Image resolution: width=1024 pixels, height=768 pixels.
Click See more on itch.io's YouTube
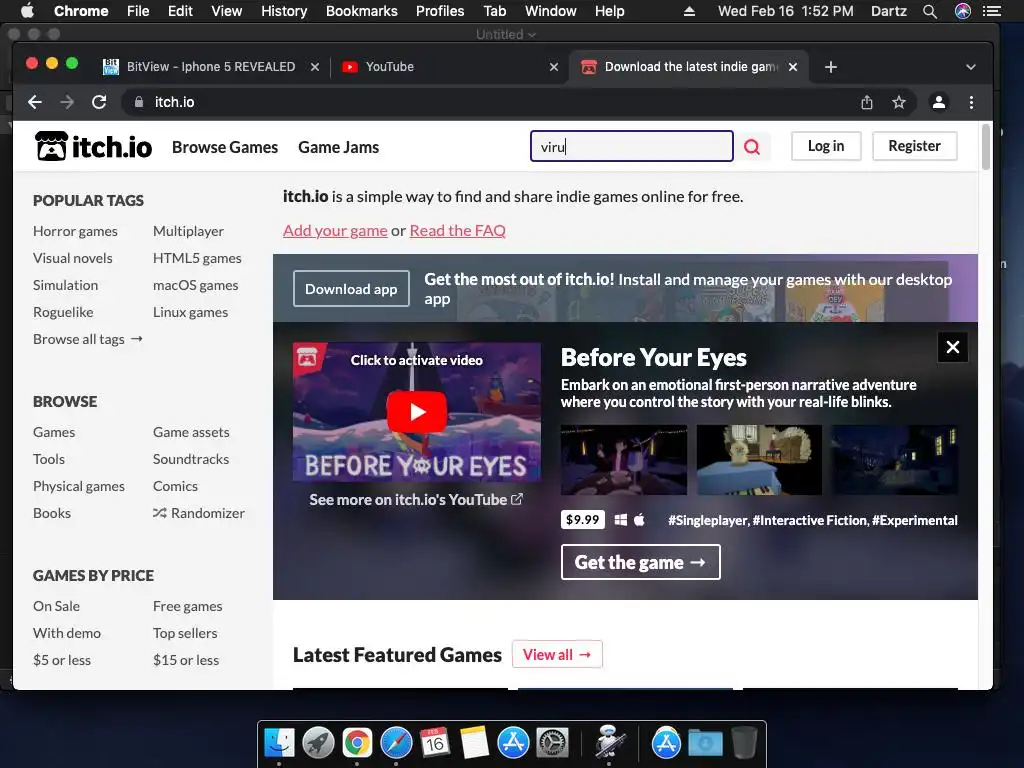pos(416,500)
